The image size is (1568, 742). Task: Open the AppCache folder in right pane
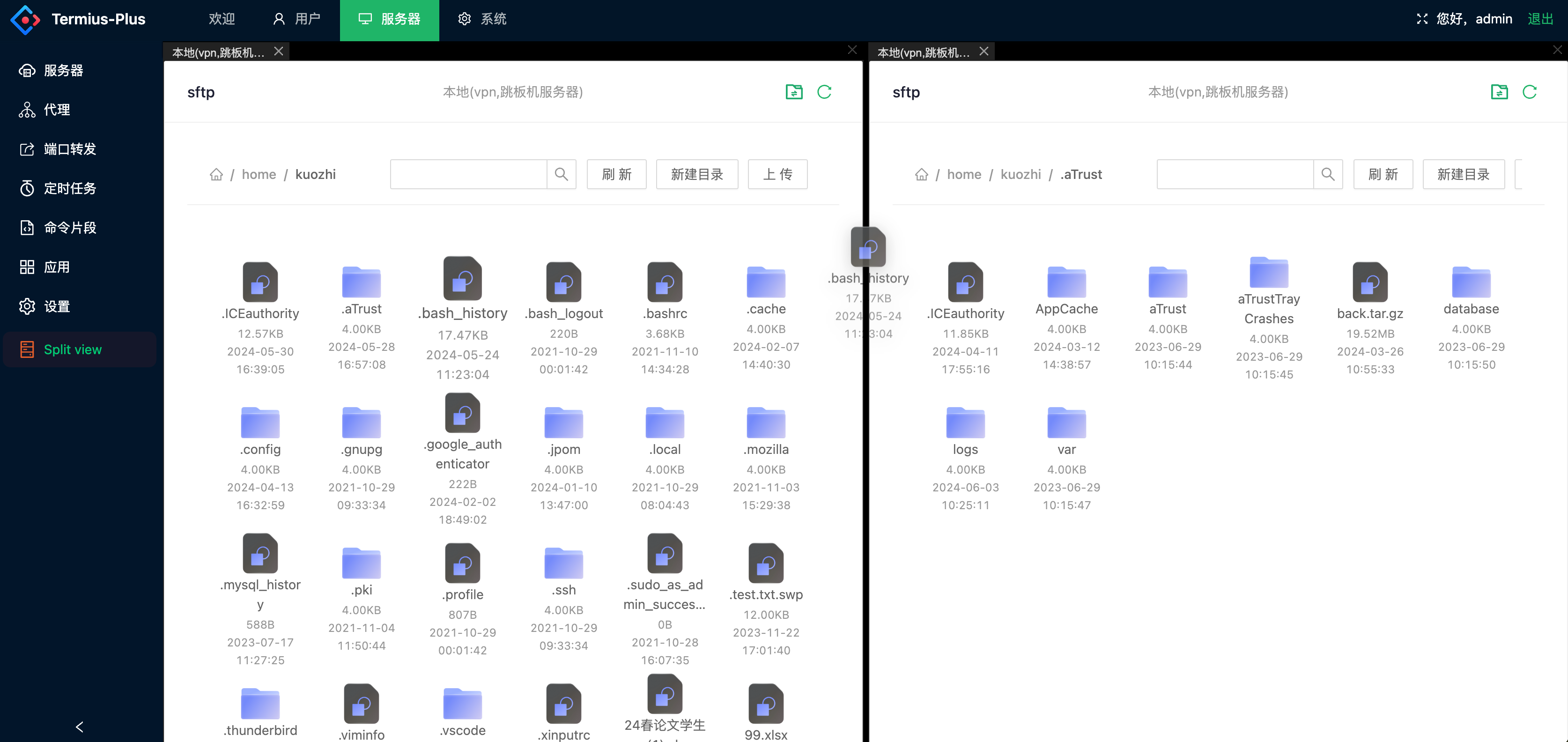[x=1066, y=282]
